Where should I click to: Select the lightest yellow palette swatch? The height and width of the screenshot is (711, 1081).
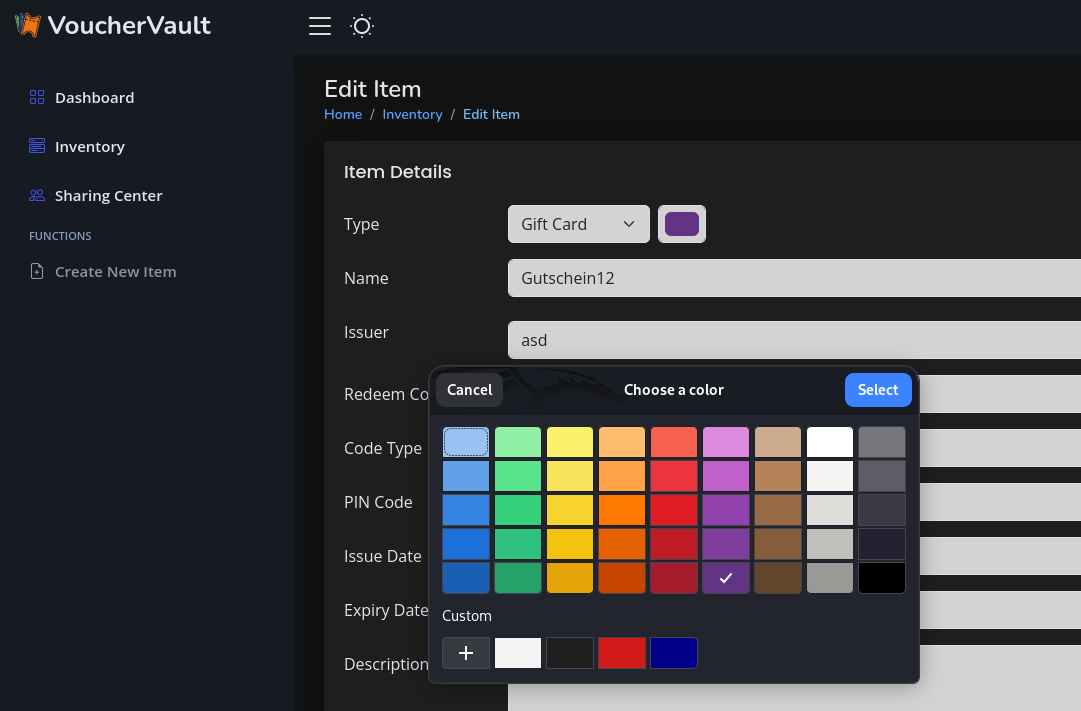(x=570, y=442)
